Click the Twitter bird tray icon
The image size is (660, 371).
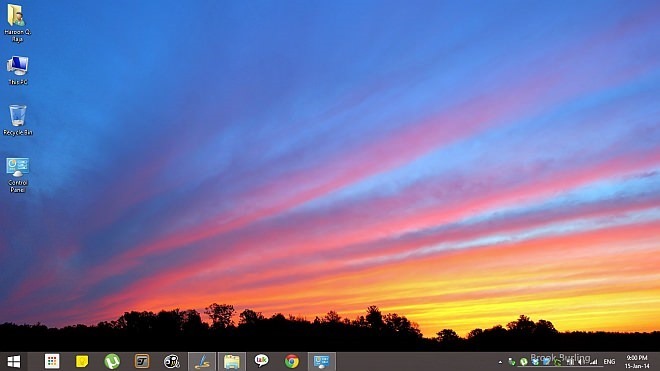click(546, 361)
